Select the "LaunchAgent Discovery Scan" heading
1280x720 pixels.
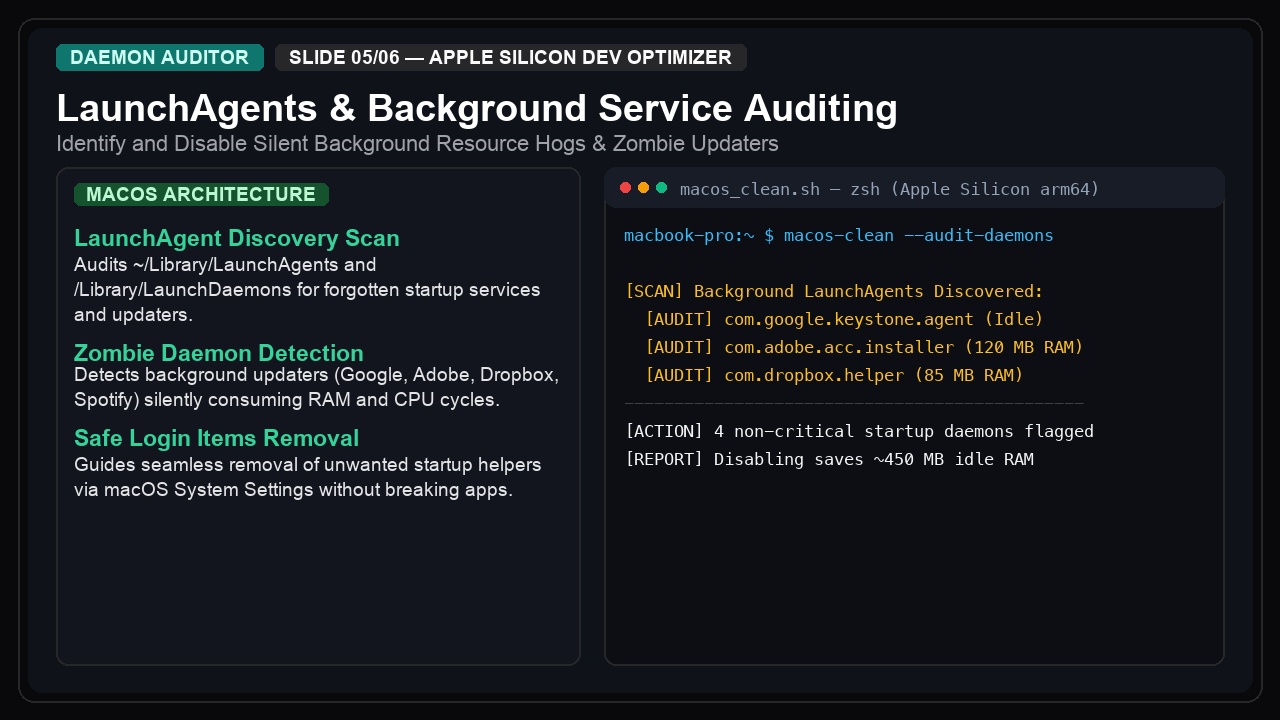(x=237, y=238)
